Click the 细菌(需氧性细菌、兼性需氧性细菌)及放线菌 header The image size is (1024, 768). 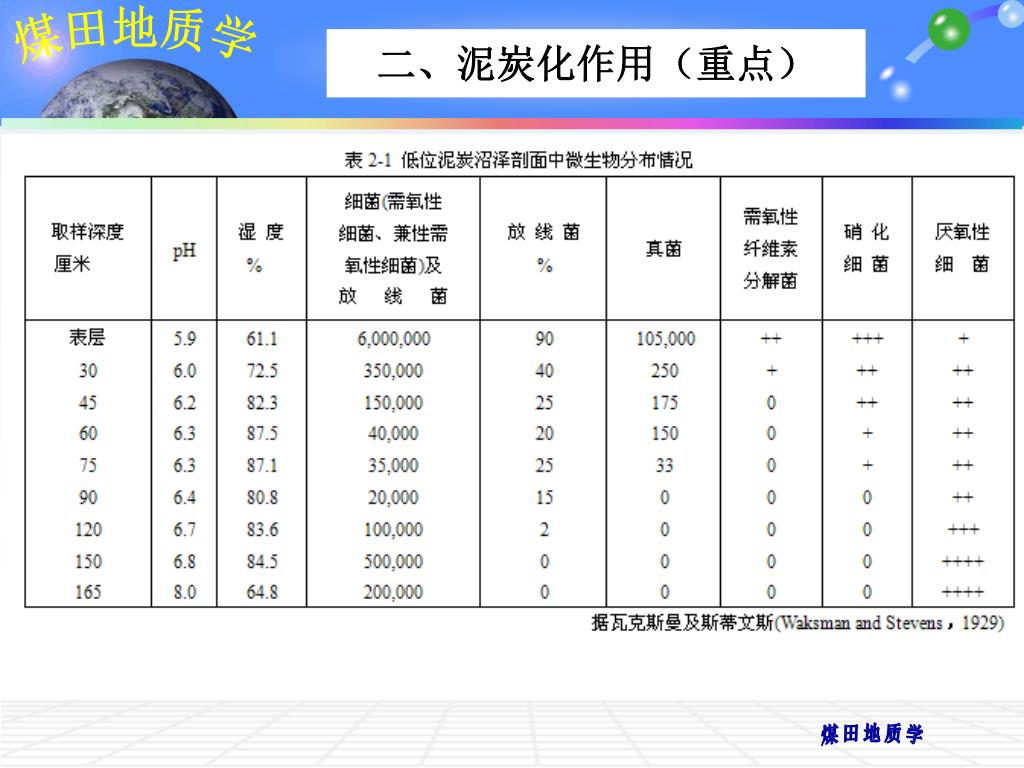393,249
